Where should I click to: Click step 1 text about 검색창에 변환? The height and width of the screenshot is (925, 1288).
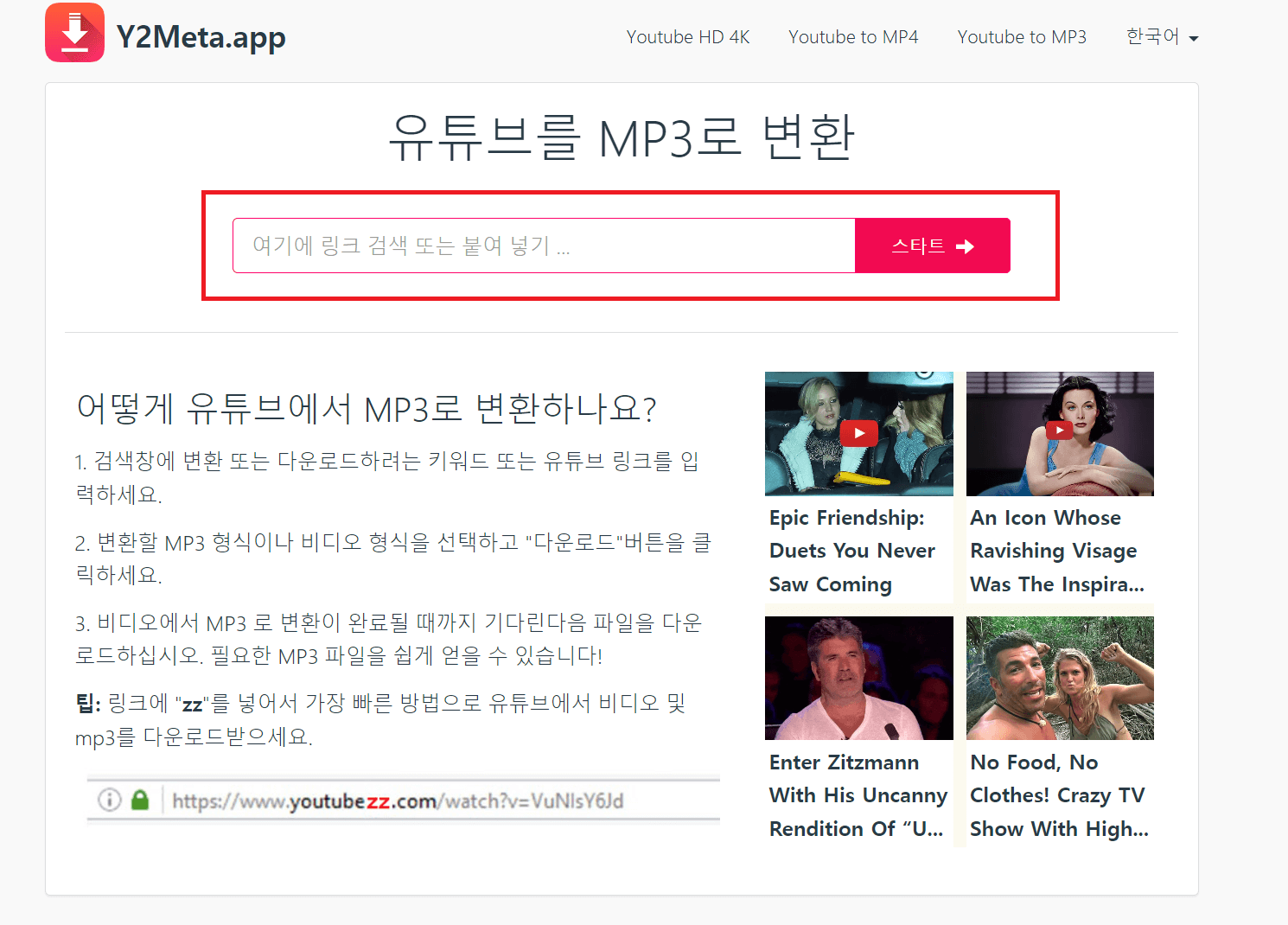click(x=387, y=477)
